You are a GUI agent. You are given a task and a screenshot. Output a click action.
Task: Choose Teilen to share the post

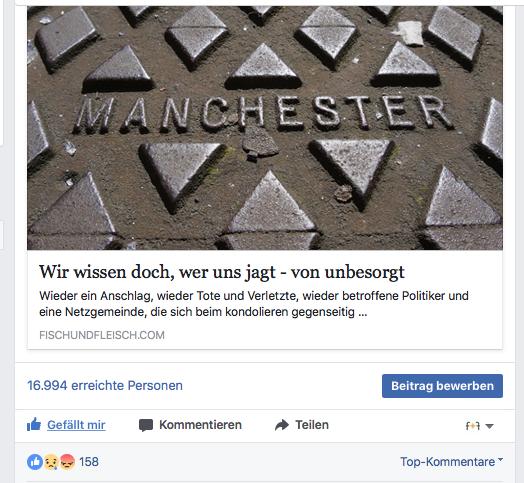[x=312, y=425]
